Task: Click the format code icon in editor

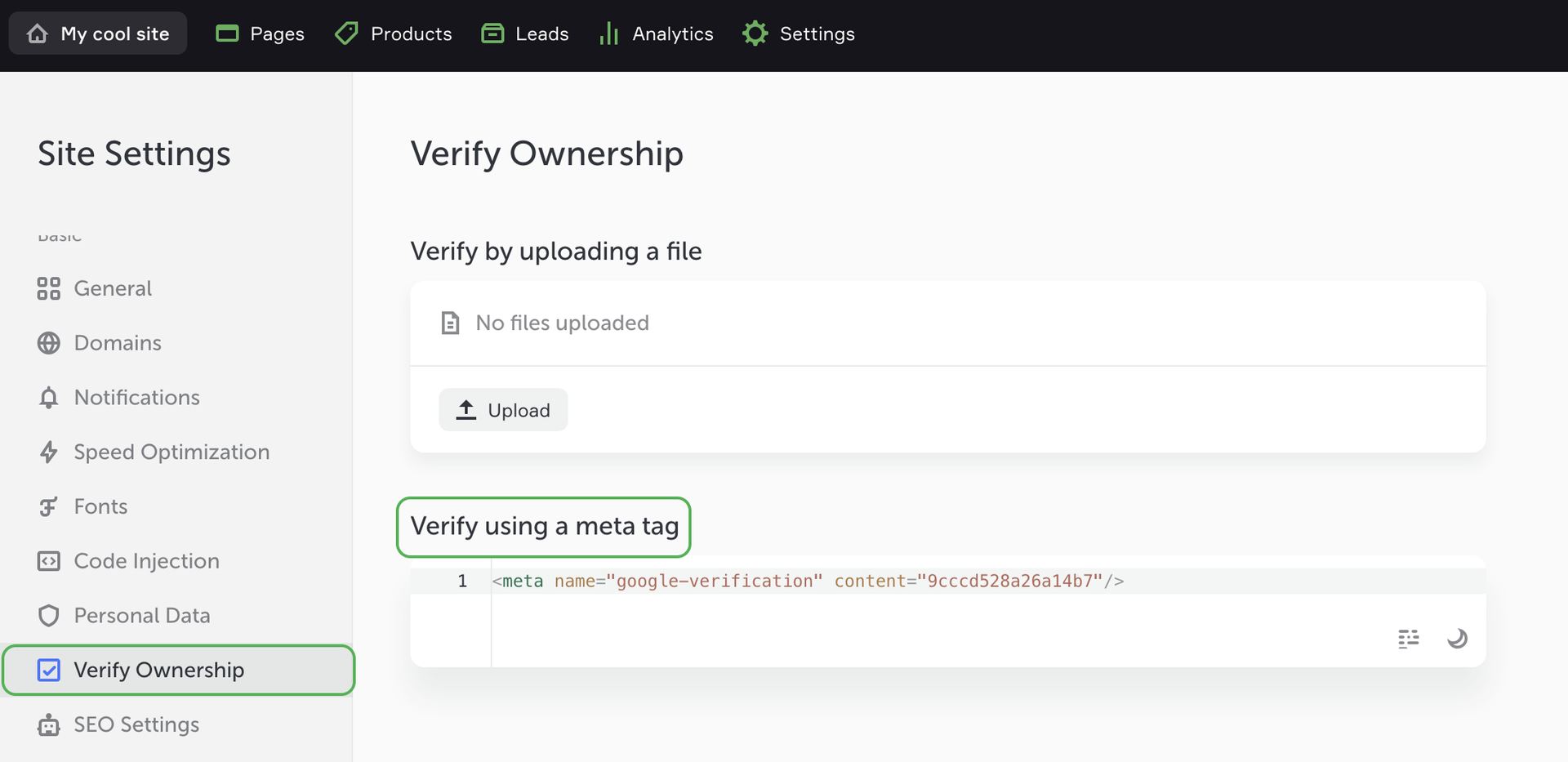Action: (x=1408, y=639)
